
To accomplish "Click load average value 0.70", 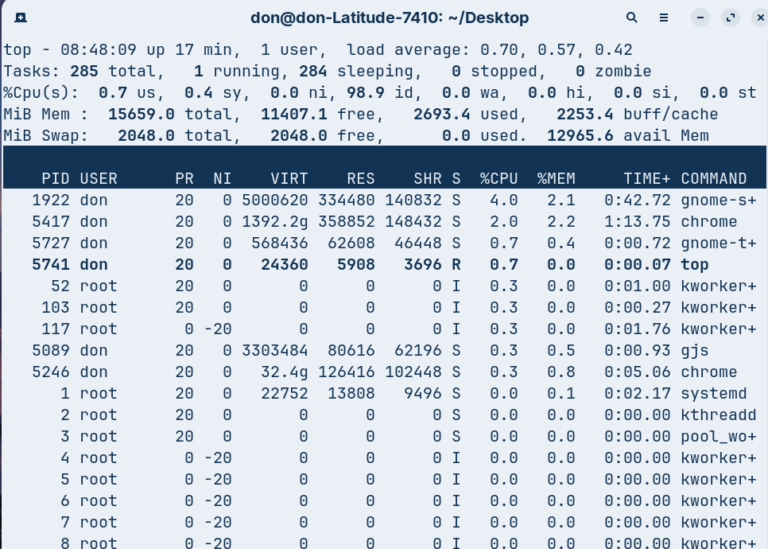I will pos(499,49).
